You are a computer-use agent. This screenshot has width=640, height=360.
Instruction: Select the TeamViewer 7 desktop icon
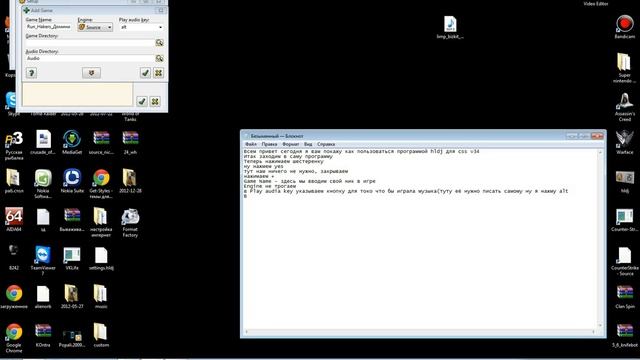[43, 261]
